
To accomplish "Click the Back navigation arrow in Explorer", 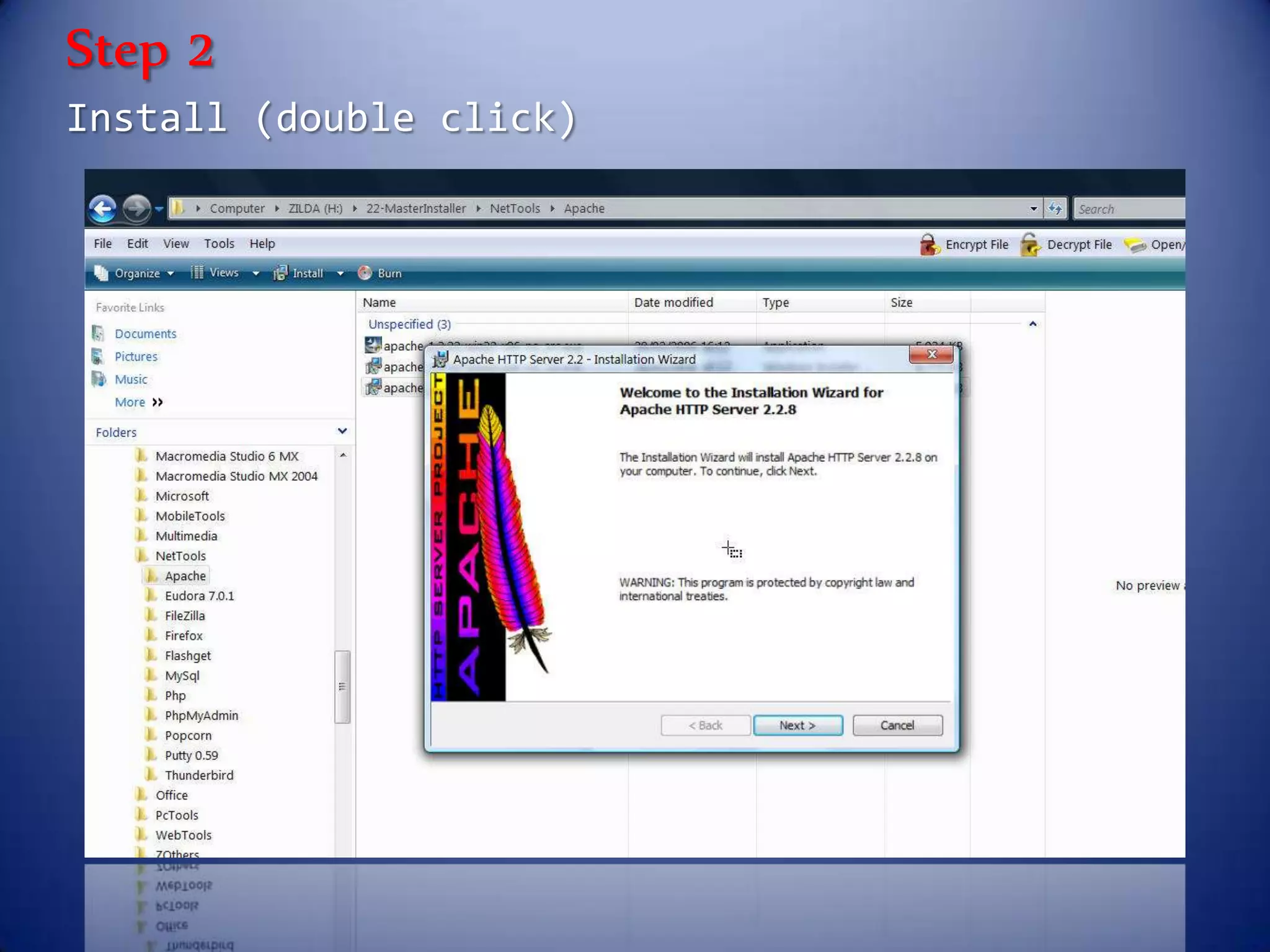I will point(102,208).
